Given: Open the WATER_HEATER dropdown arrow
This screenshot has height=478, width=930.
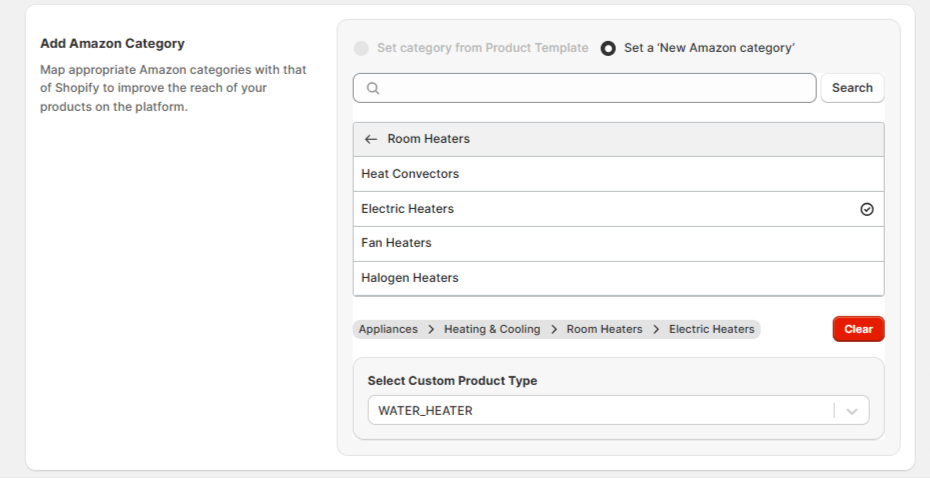Looking at the screenshot, I should click(852, 411).
